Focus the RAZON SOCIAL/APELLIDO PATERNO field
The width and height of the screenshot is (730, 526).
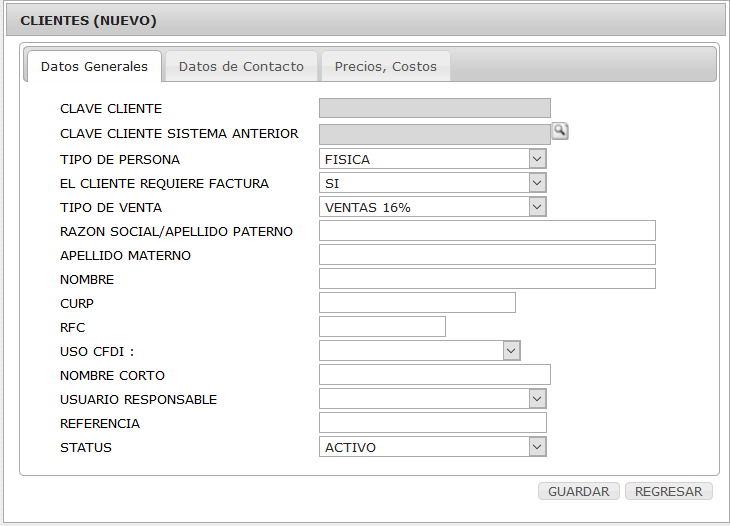[x=487, y=231]
